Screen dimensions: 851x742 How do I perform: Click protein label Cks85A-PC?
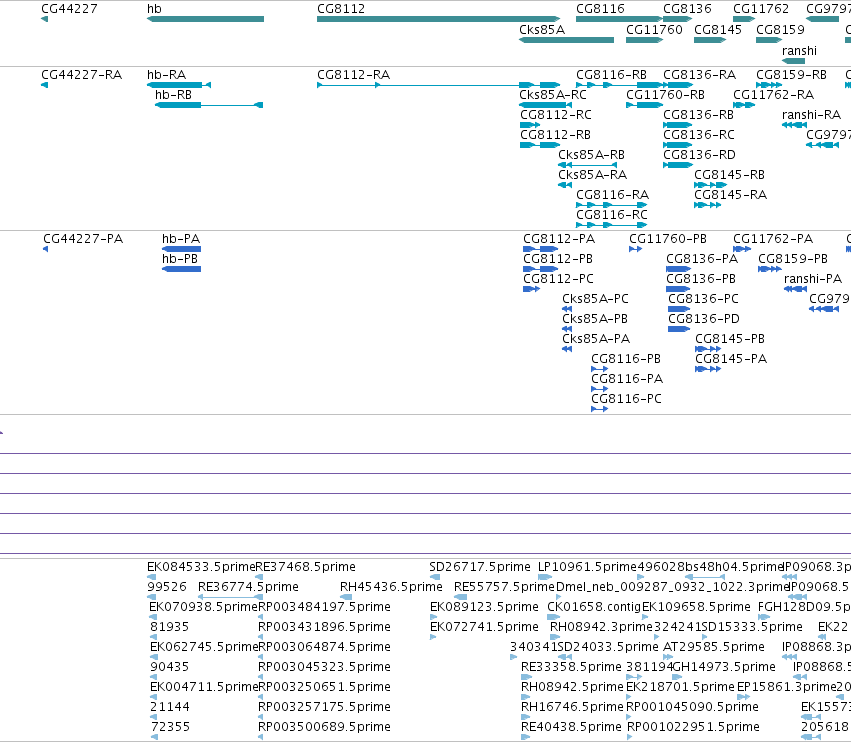(595, 299)
